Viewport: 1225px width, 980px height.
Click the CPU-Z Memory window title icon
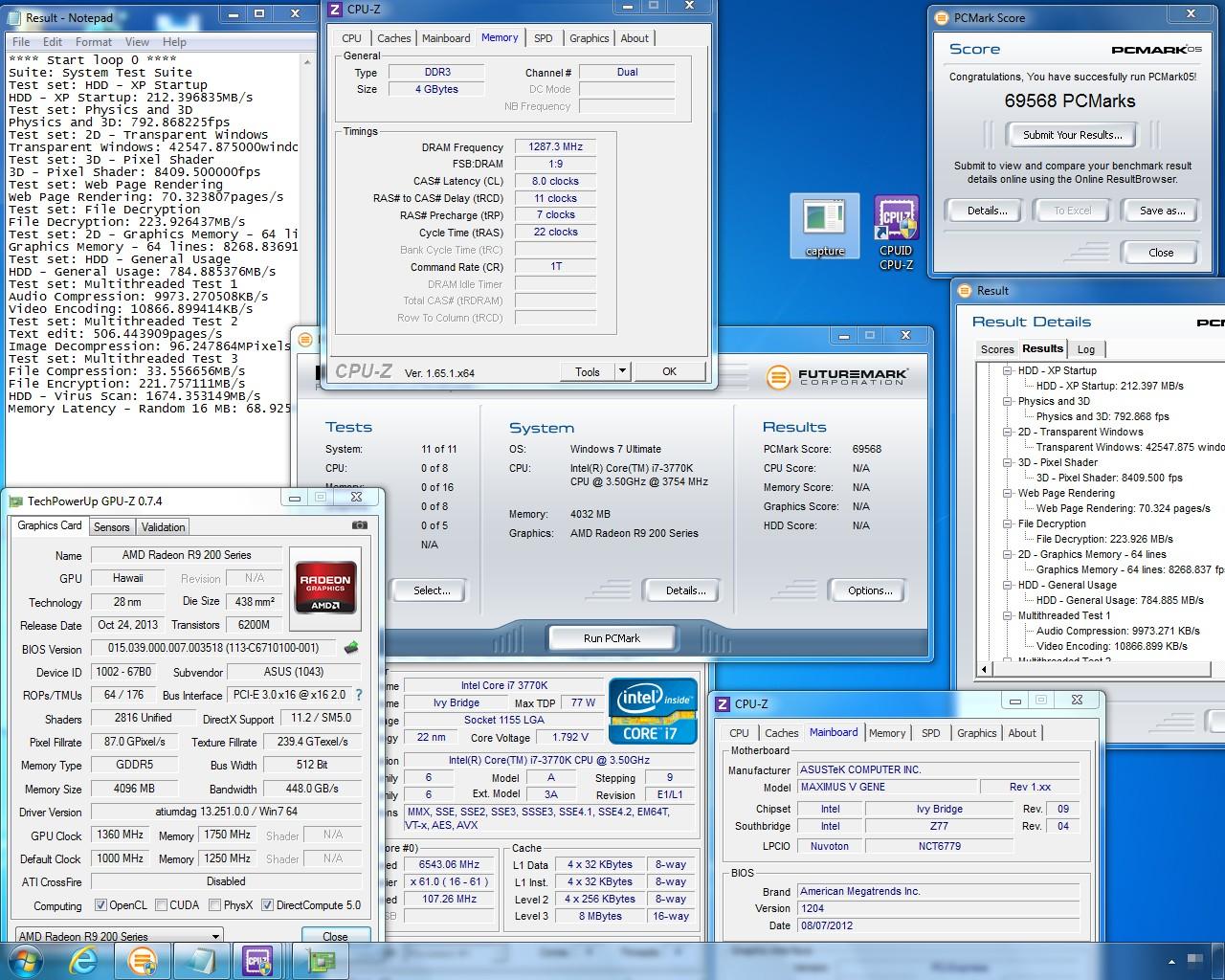tap(334, 10)
